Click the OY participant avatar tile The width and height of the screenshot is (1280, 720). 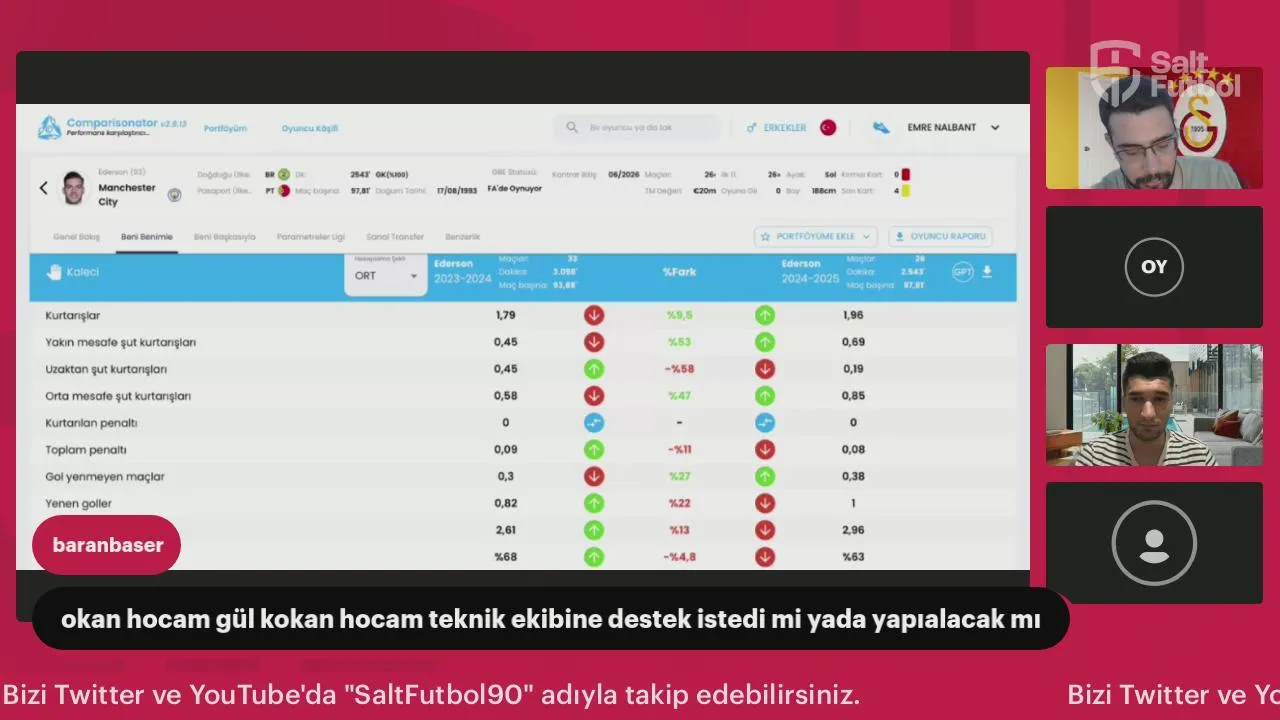tap(1154, 267)
